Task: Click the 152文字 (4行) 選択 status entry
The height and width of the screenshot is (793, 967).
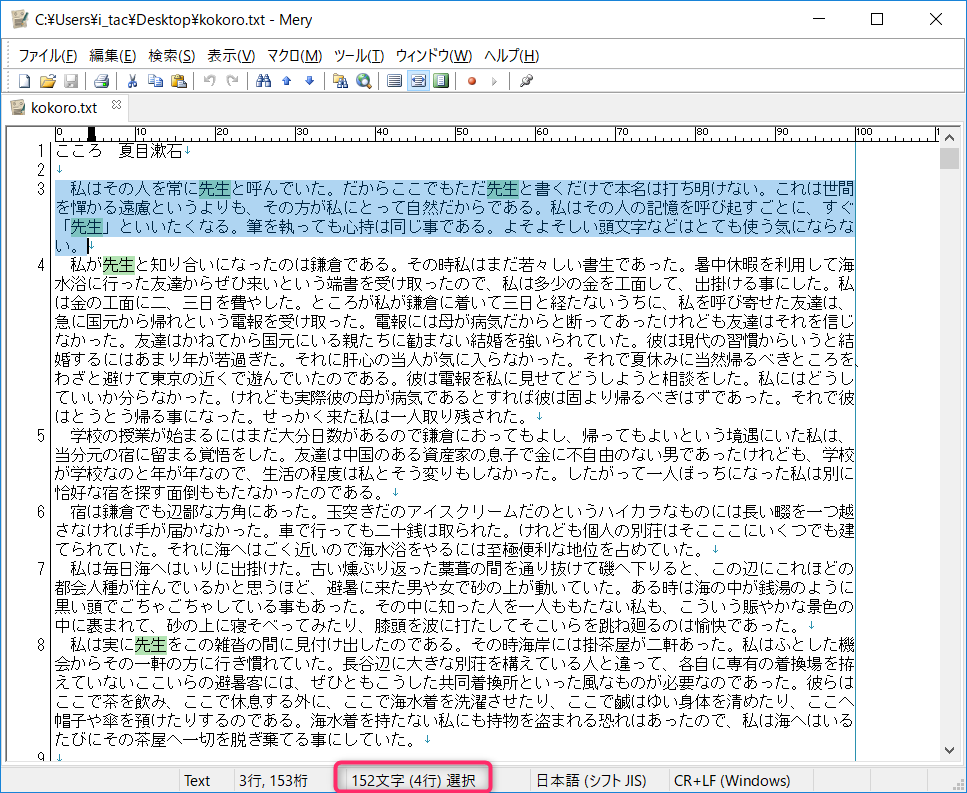Action: [x=413, y=781]
